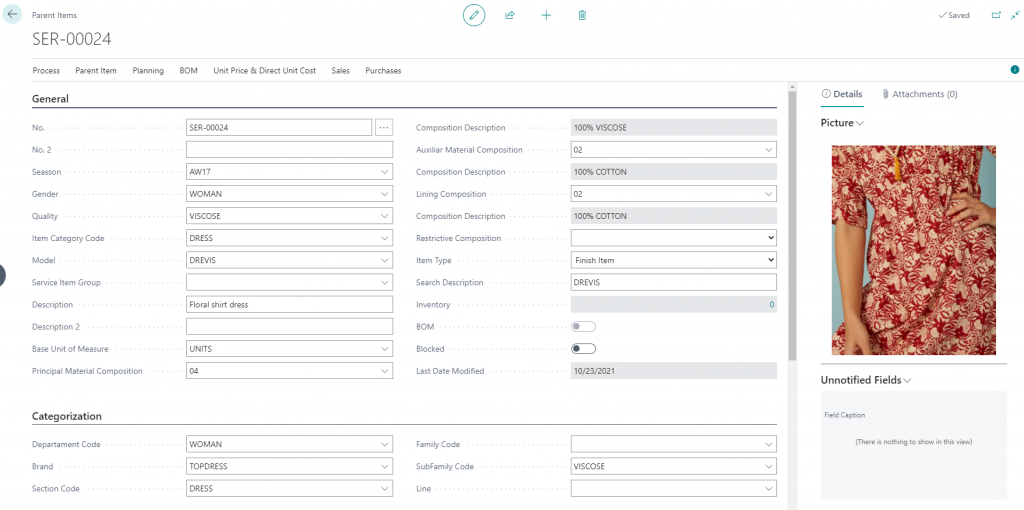This screenshot has width=1024, height=510.
Task: Open the Process menu
Action: (46, 71)
